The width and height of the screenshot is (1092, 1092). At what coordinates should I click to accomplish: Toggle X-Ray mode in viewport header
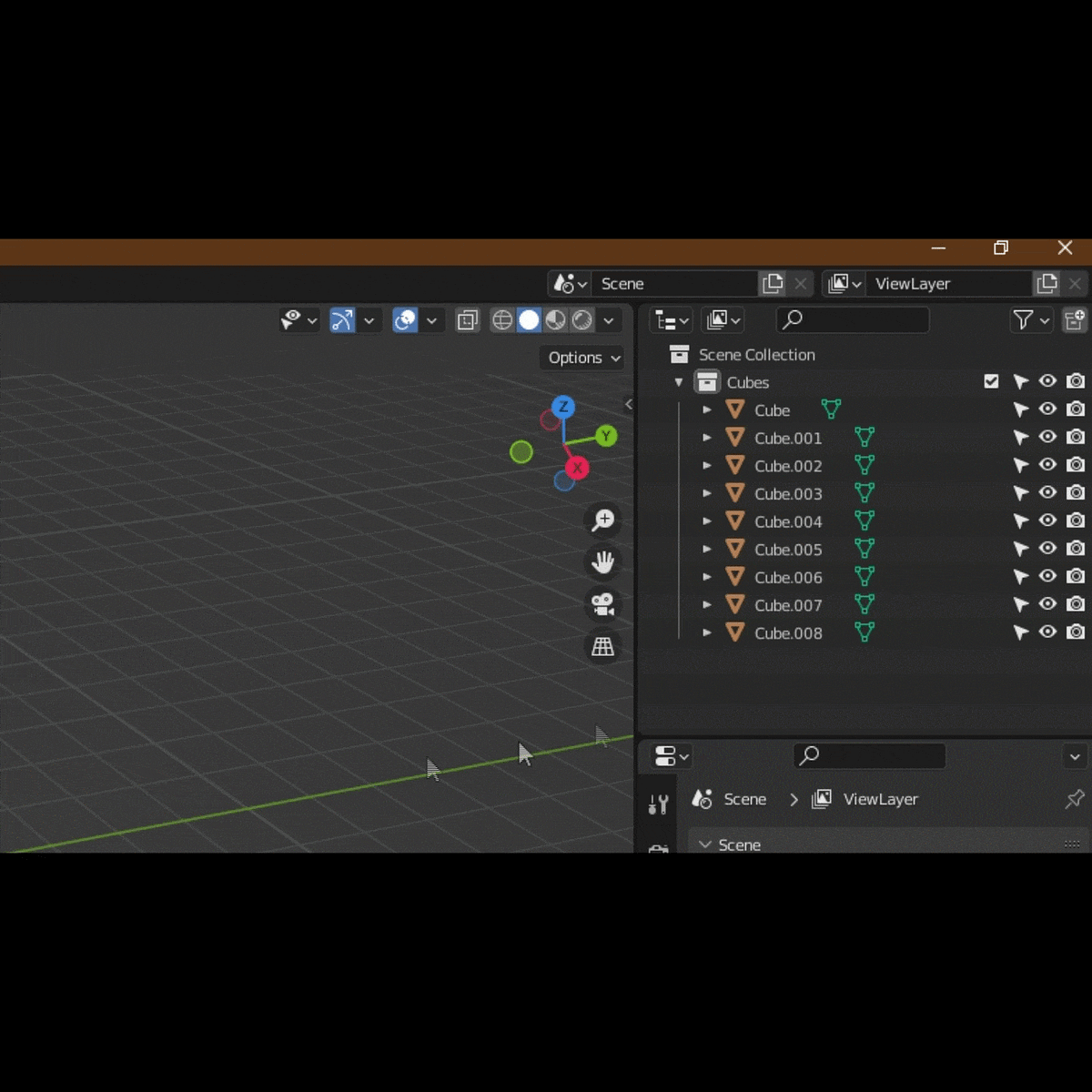(x=467, y=320)
